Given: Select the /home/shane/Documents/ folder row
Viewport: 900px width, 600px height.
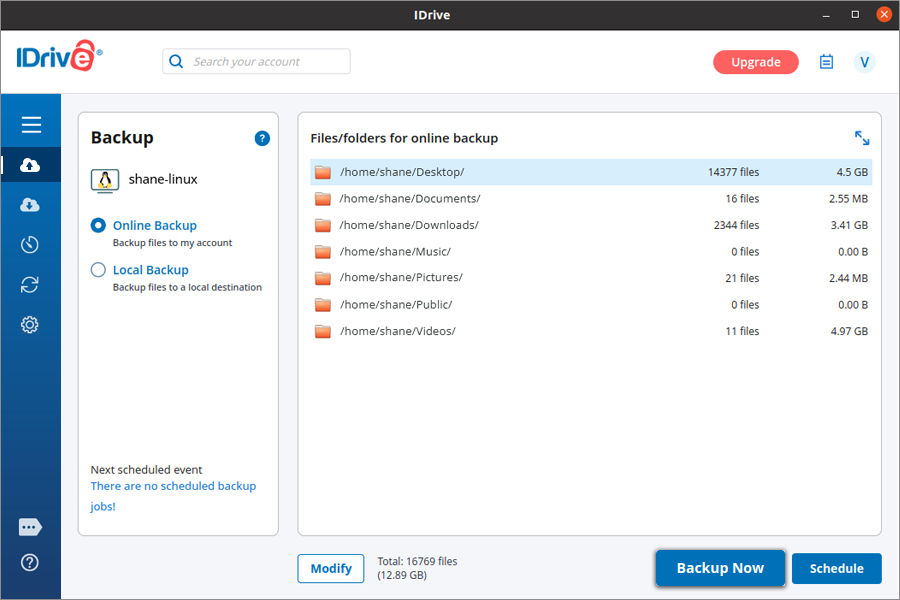Looking at the screenshot, I should tap(590, 199).
